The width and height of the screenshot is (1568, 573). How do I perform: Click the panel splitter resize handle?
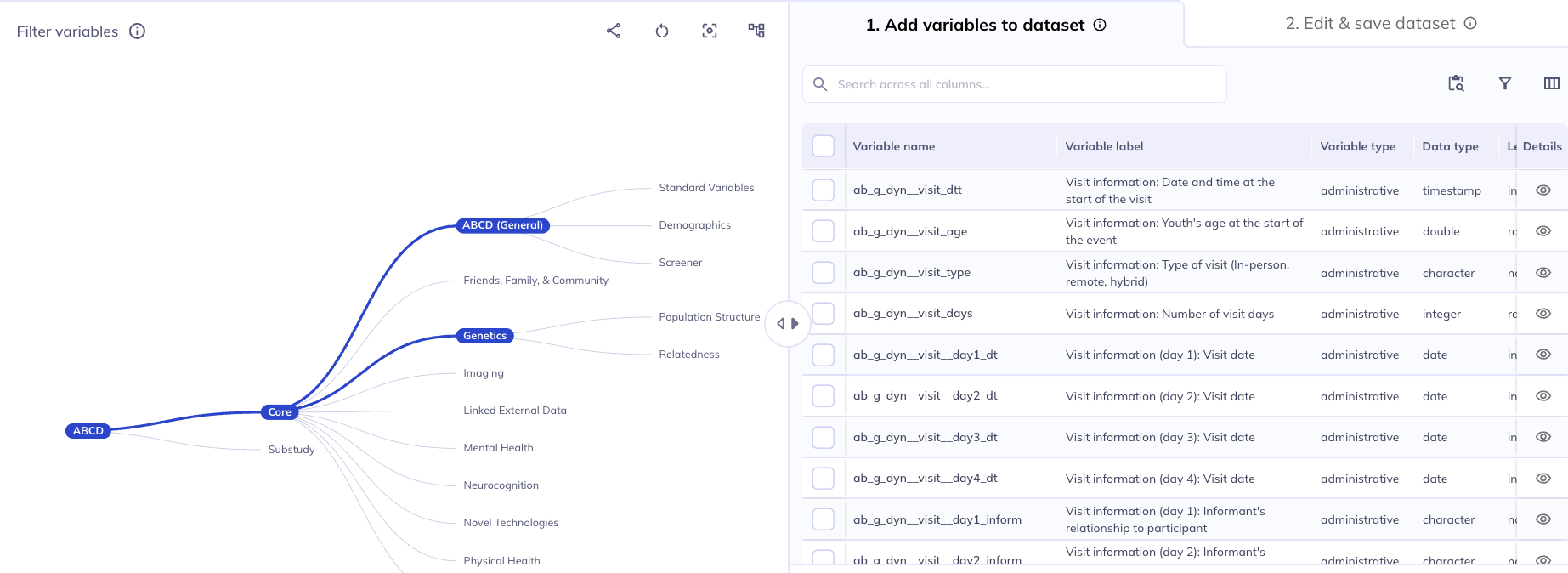(x=788, y=324)
